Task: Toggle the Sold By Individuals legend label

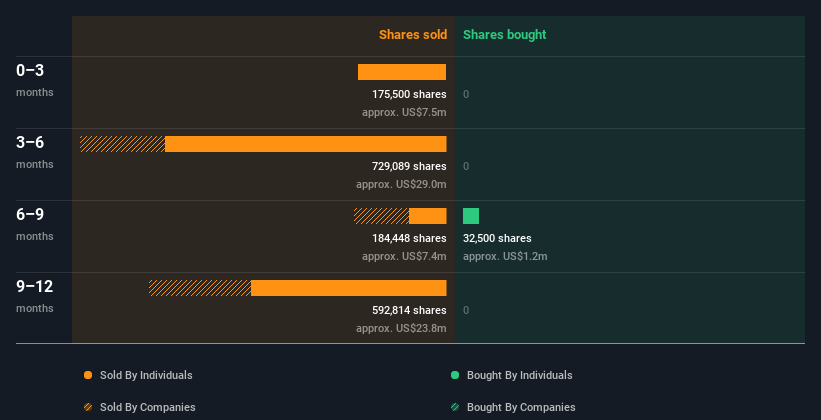Action: [146, 375]
